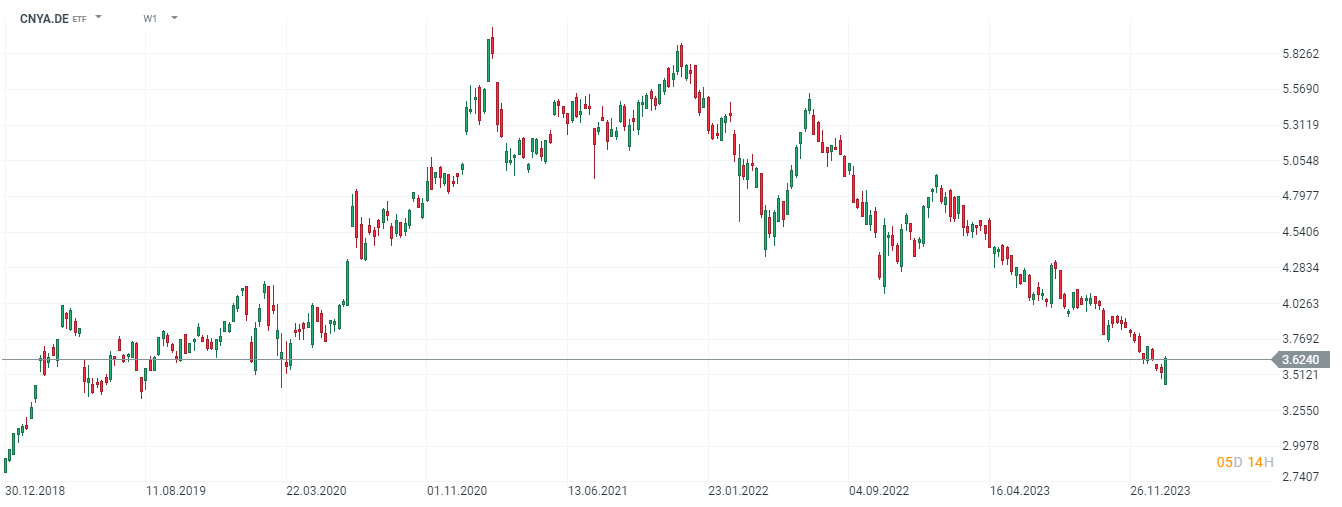Viewport: 1342px width, 507px height.
Task: Open the CNYA.DE symbol dropdown arrow
Action: pyautogui.click(x=98, y=18)
